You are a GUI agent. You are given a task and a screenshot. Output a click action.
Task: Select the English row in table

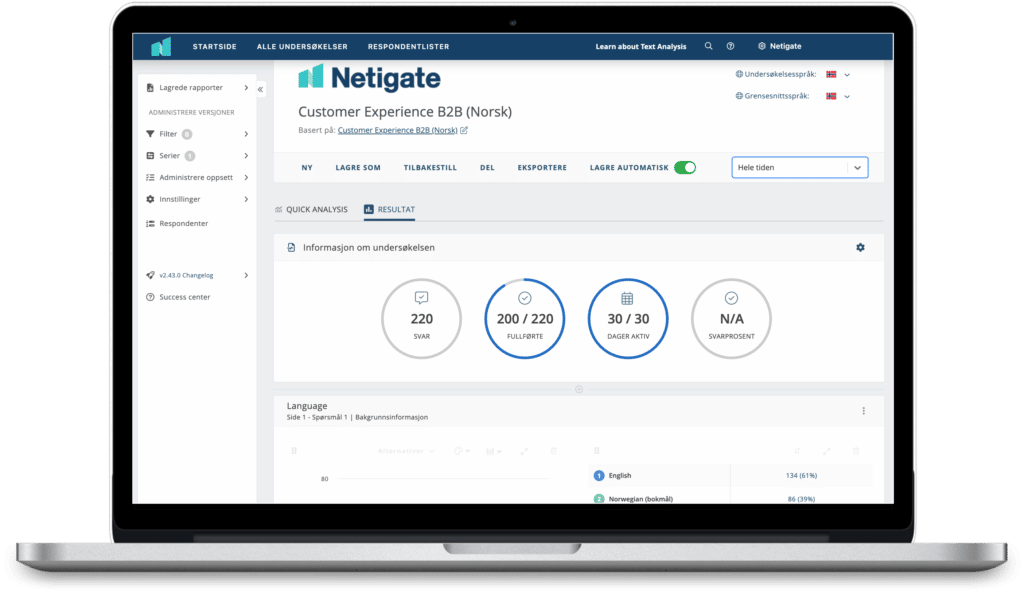pyautogui.click(x=731, y=475)
